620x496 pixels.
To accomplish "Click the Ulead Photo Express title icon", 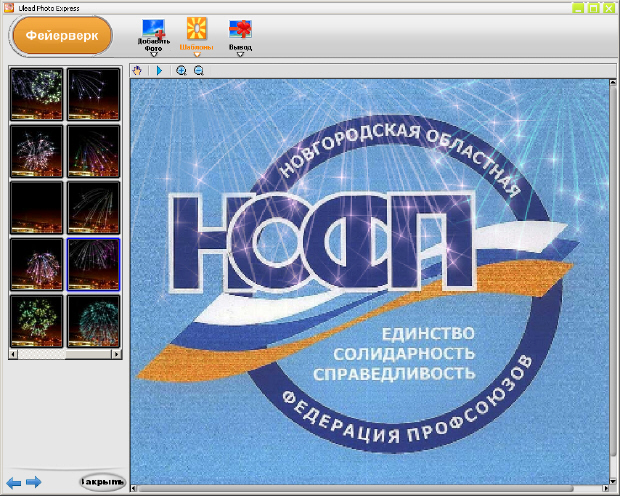I will pyautogui.click(x=9, y=8).
